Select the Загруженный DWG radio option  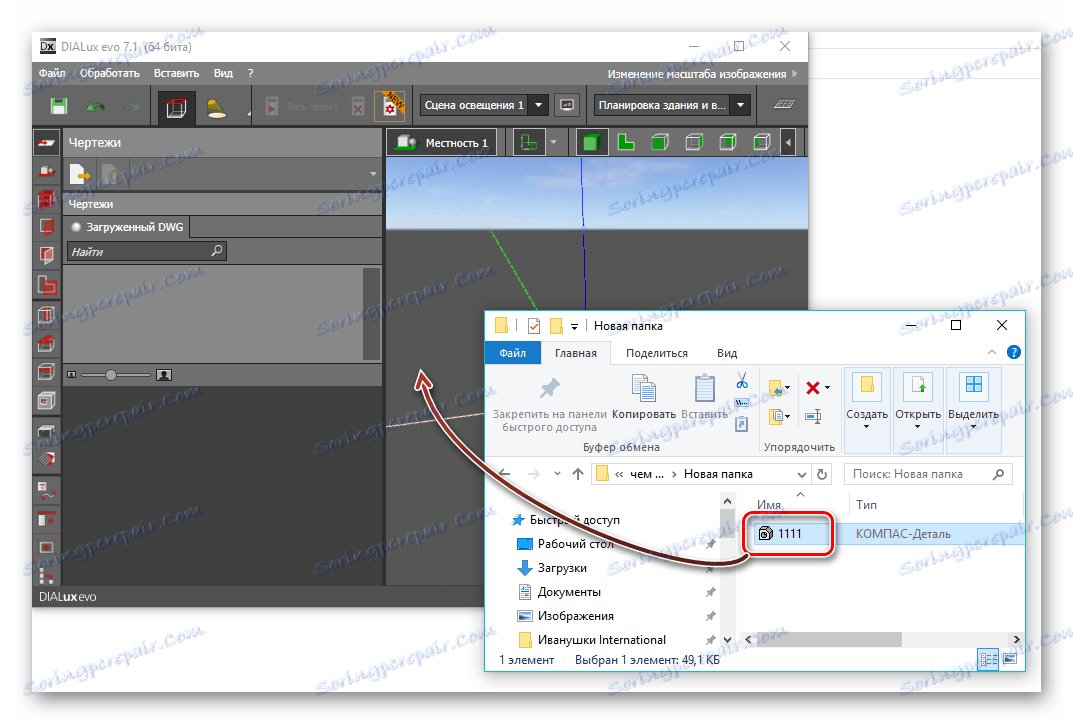tap(76, 227)
